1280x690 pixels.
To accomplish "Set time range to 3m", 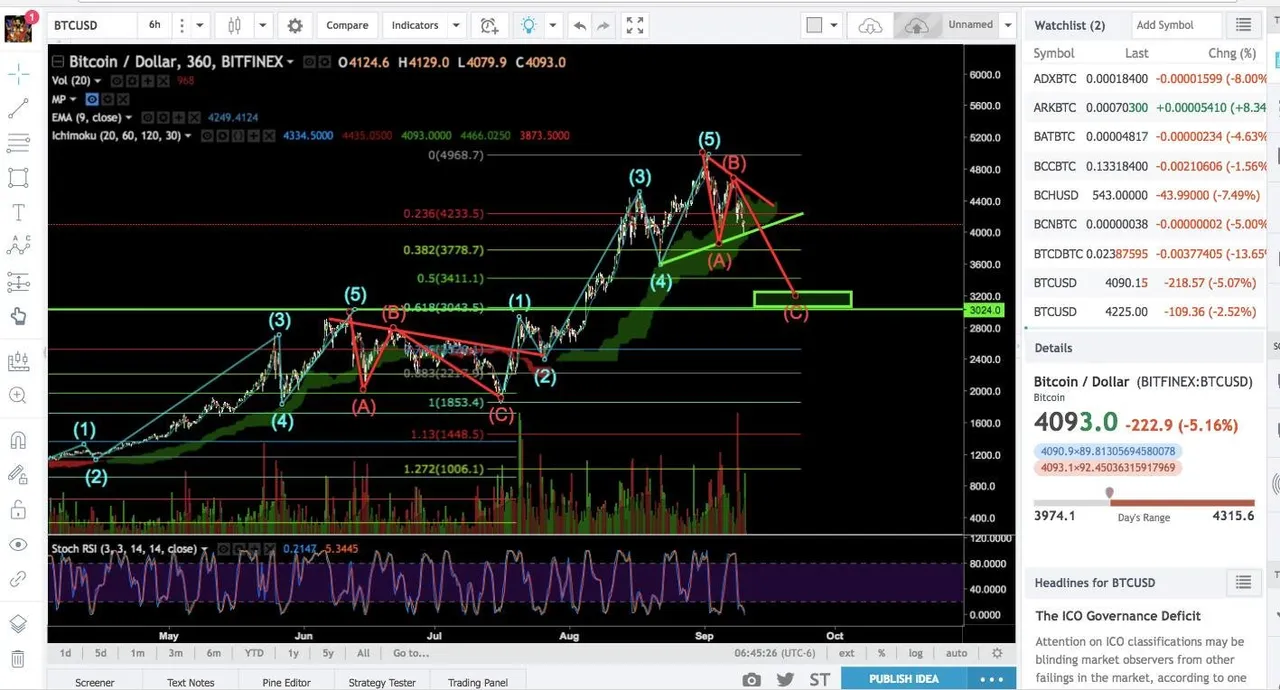I will (175, 653).
